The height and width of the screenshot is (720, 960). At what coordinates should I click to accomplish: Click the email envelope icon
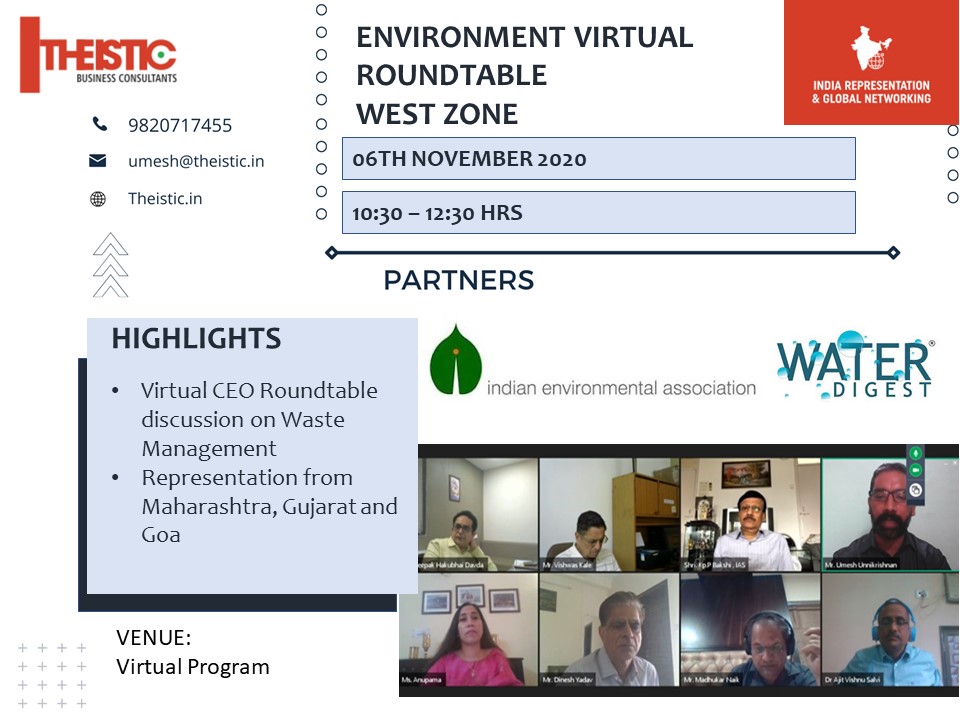tap(98, 161)
